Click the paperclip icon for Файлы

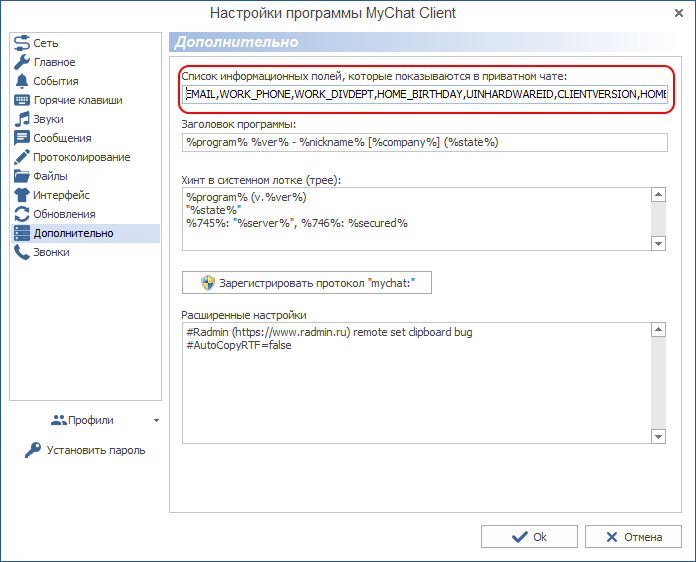(22, 176)
